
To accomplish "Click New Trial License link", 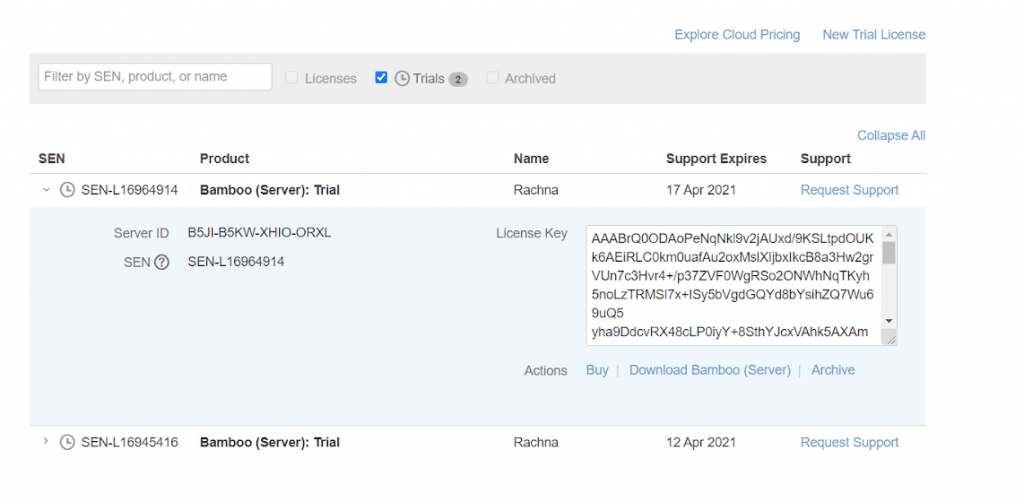I will coord(873,35).
